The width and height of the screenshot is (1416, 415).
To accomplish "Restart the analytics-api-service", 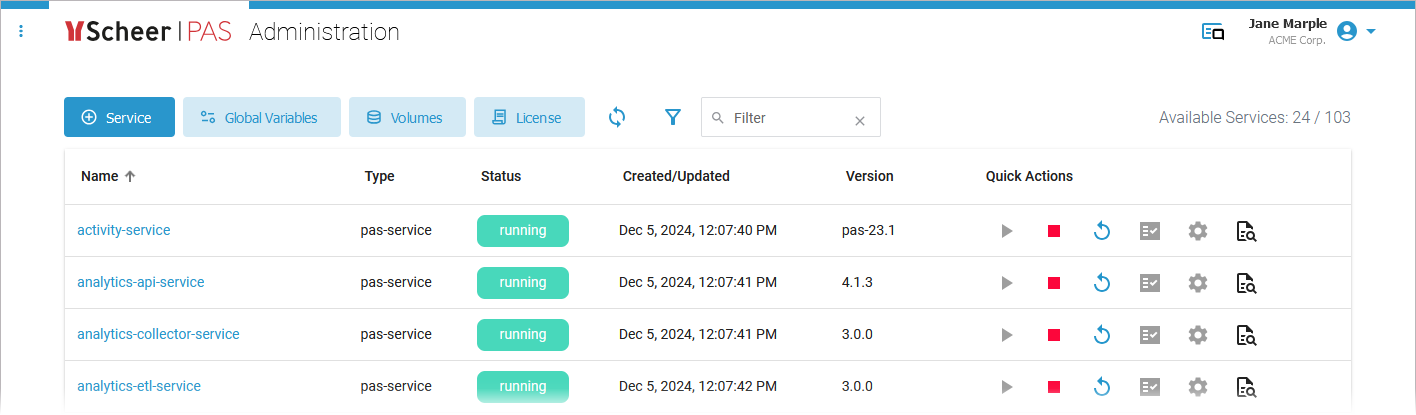I will [1102, 283].
